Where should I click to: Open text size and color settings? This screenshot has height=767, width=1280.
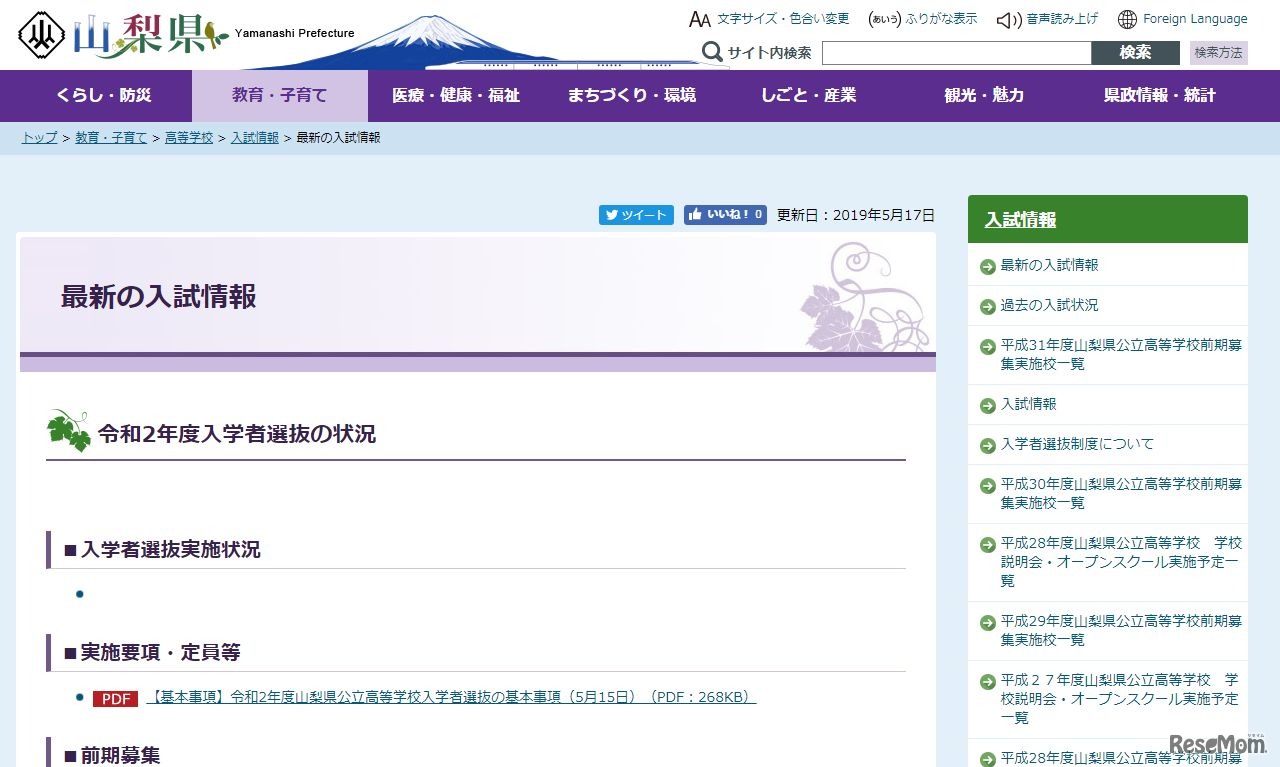[768, 19]
